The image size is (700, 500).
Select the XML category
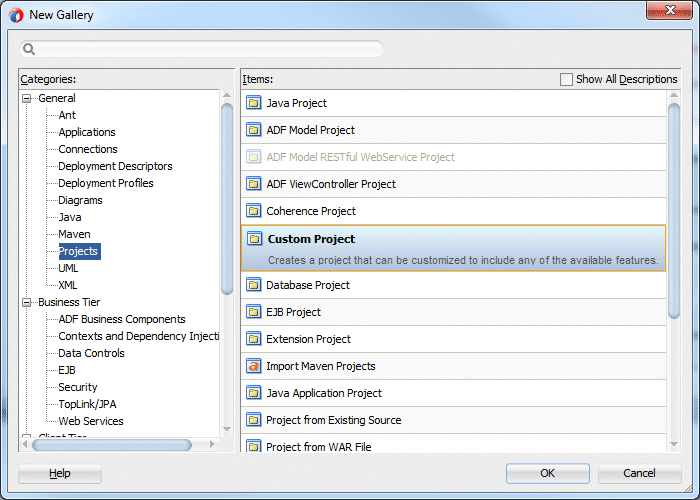(x=67, y=285)
